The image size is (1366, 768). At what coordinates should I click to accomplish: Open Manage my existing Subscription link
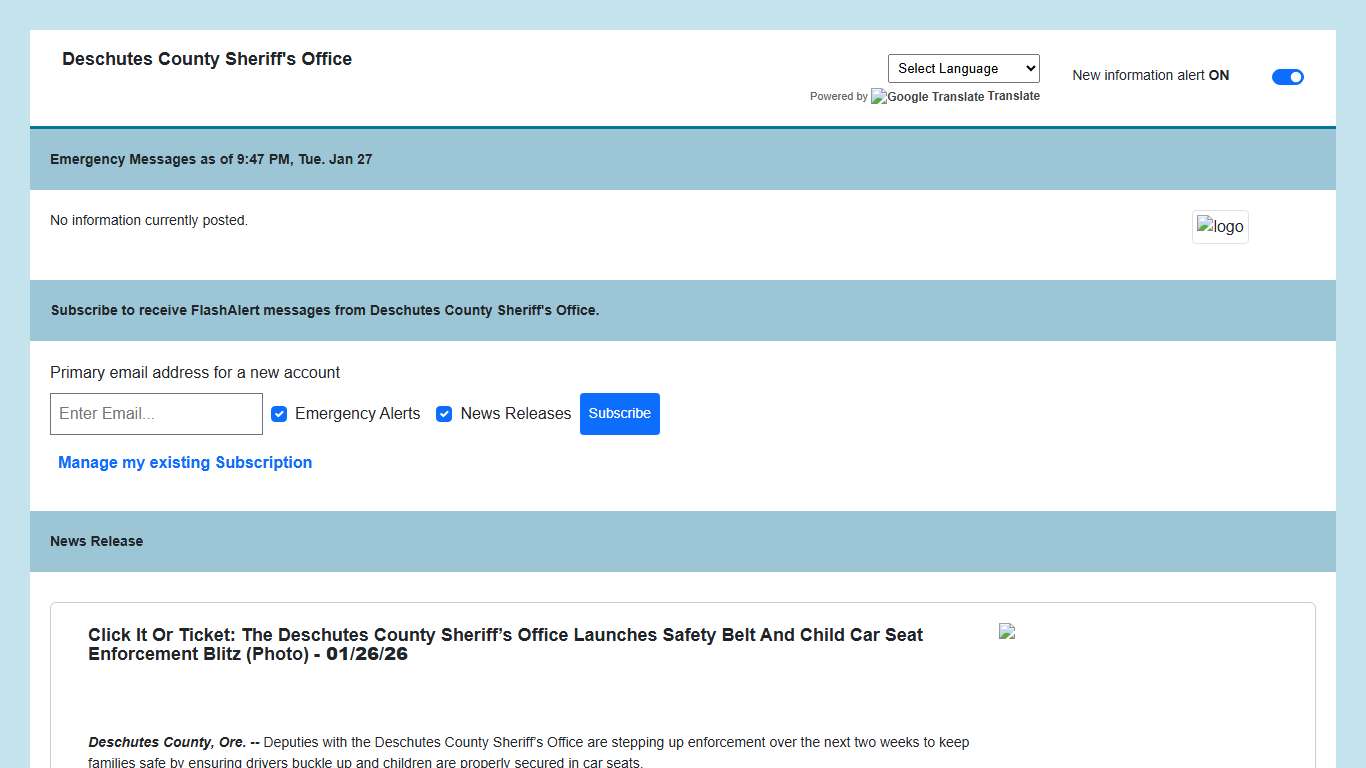coord(185,462)
